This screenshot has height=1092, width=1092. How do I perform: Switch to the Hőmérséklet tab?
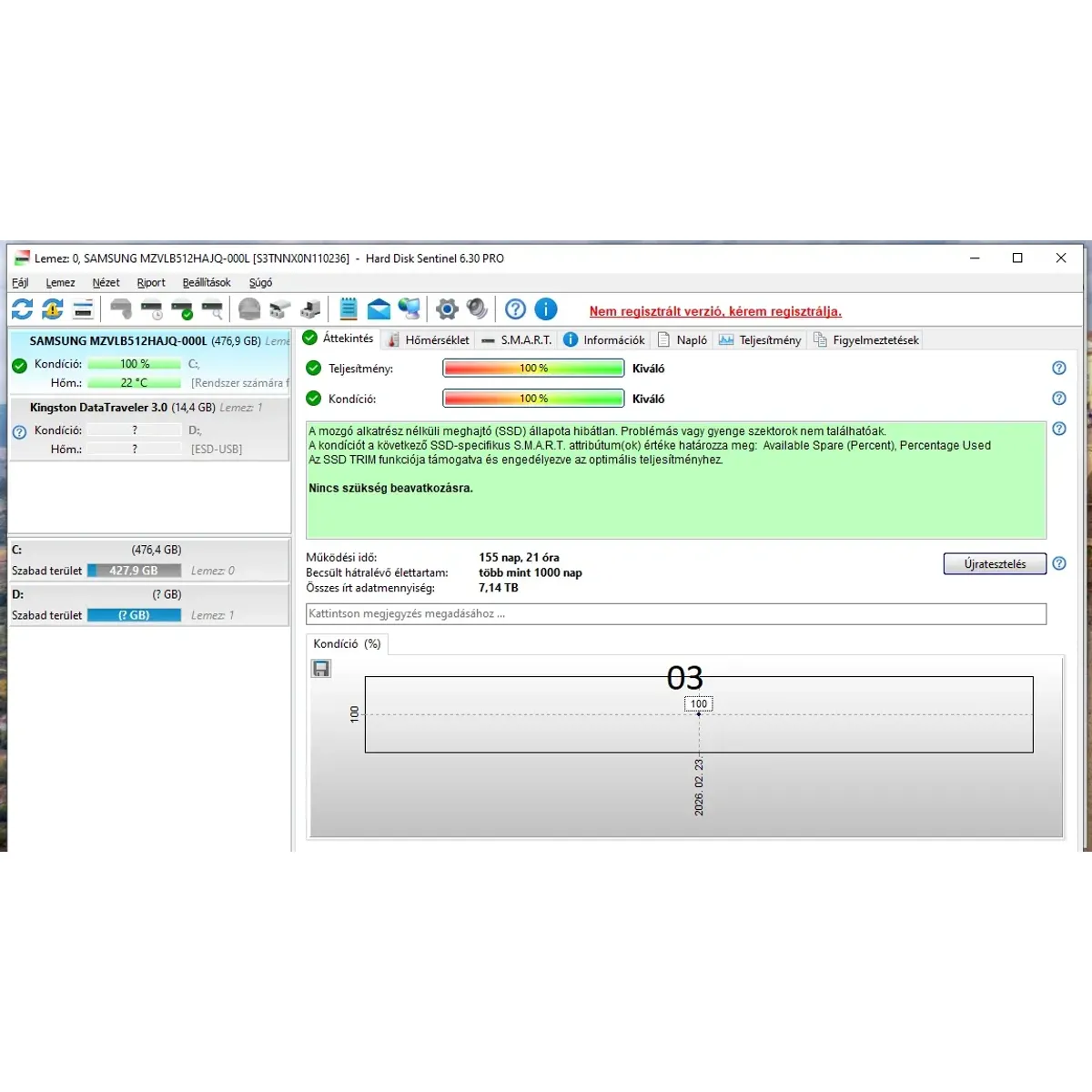[x=429, y=340]
